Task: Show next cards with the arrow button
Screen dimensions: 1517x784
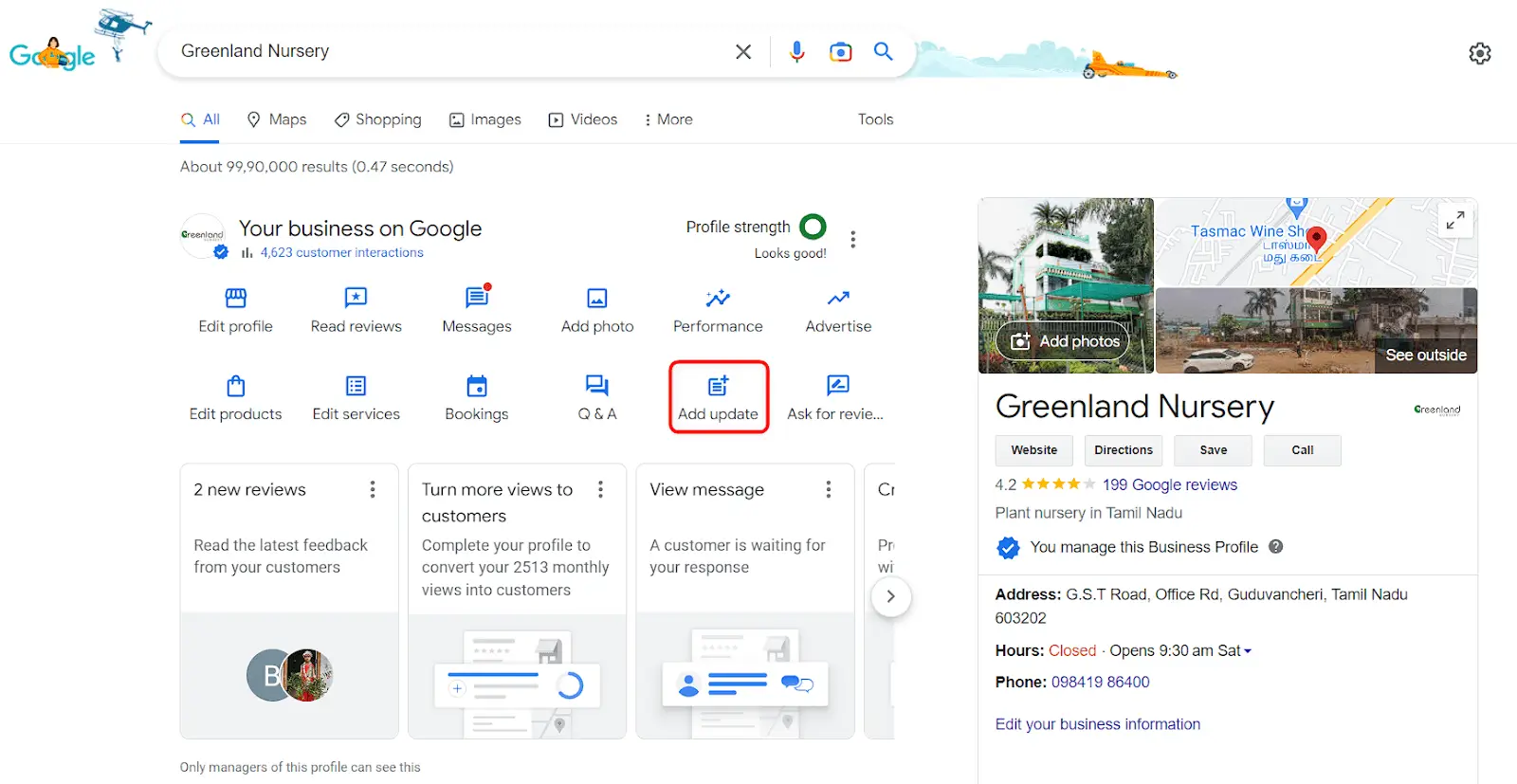Action: pos(890,596)
